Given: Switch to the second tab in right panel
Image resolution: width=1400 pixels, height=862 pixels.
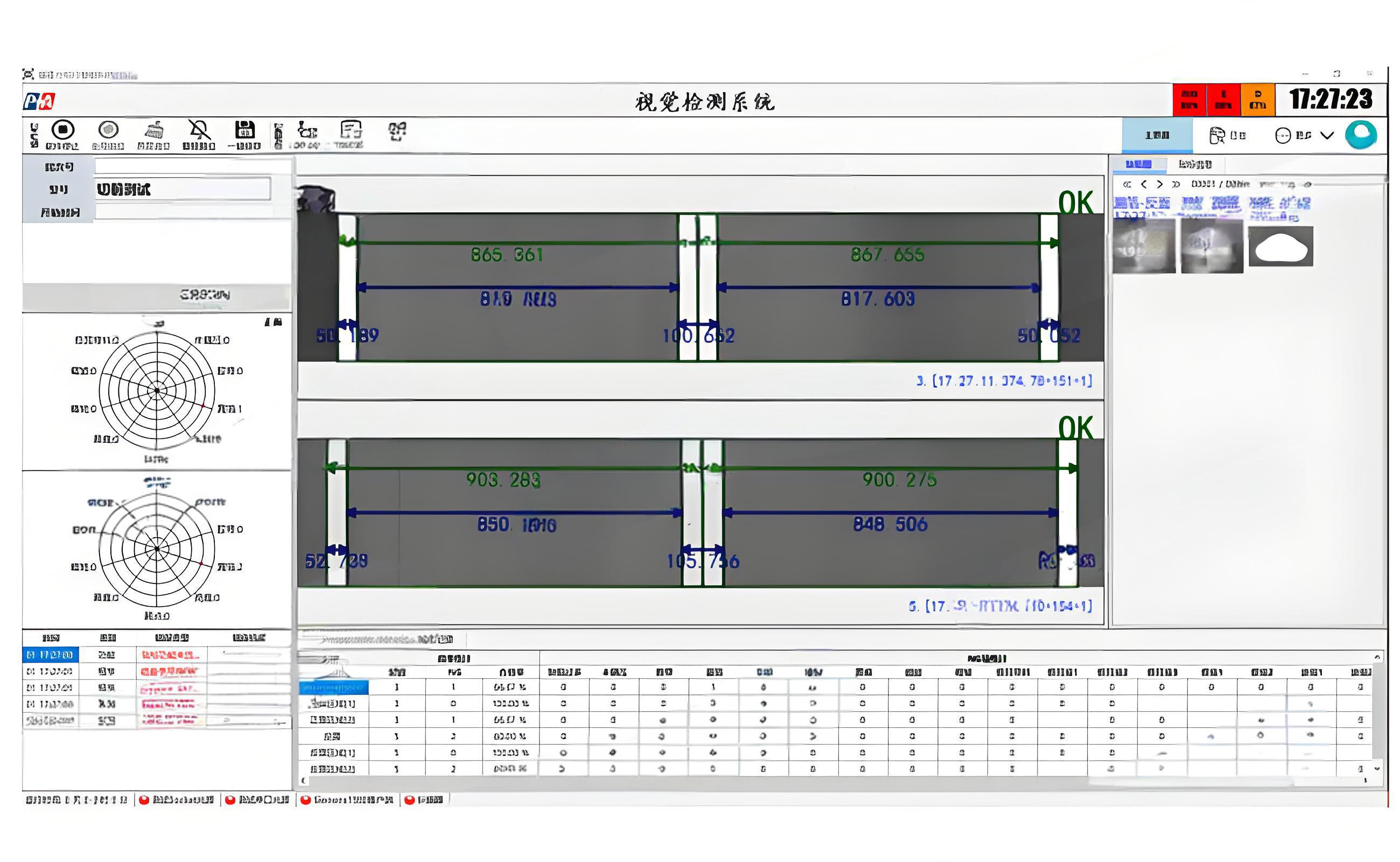Looking at the screenshot, I should pos(1195,165).
